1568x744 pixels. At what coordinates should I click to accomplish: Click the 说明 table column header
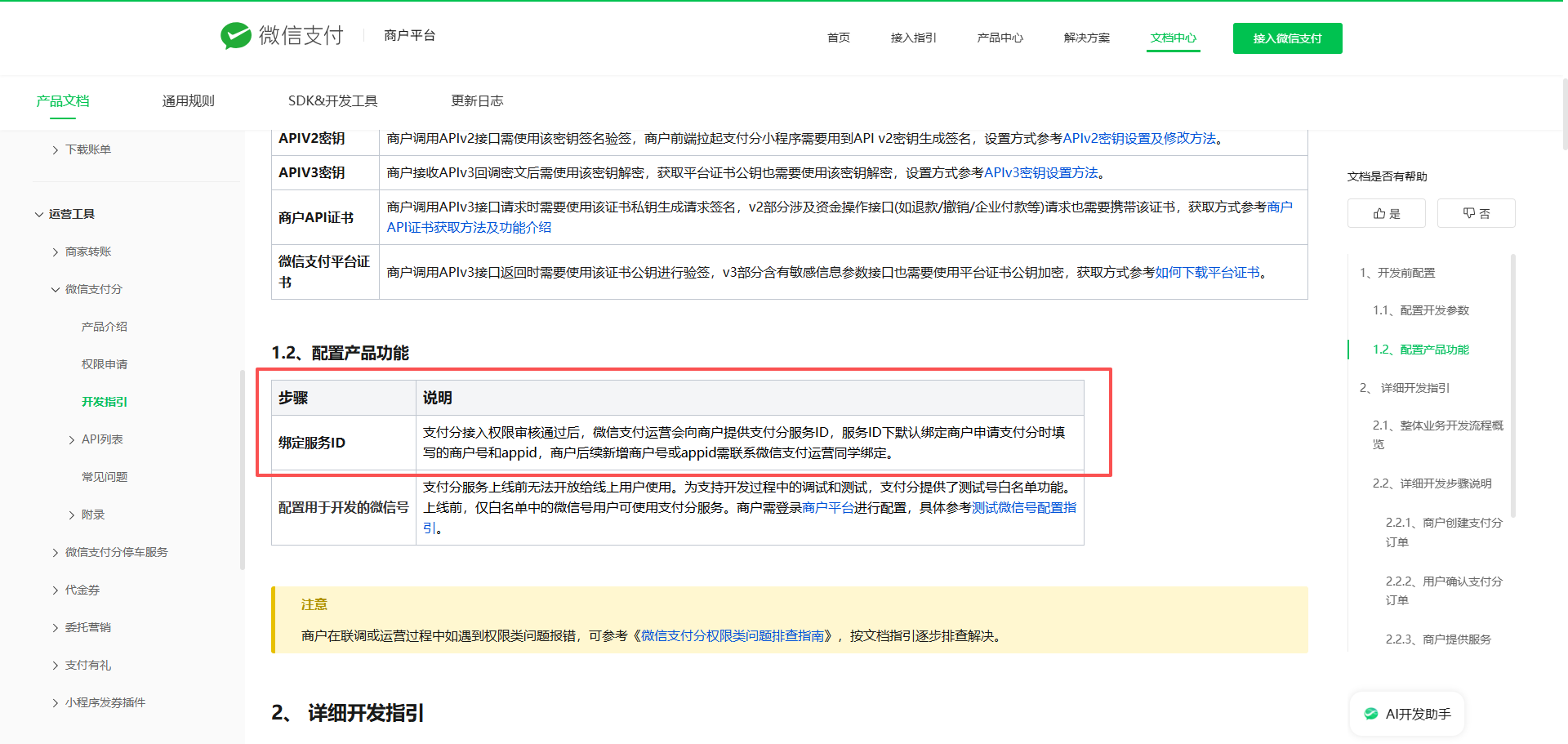[x=750, y=398]
